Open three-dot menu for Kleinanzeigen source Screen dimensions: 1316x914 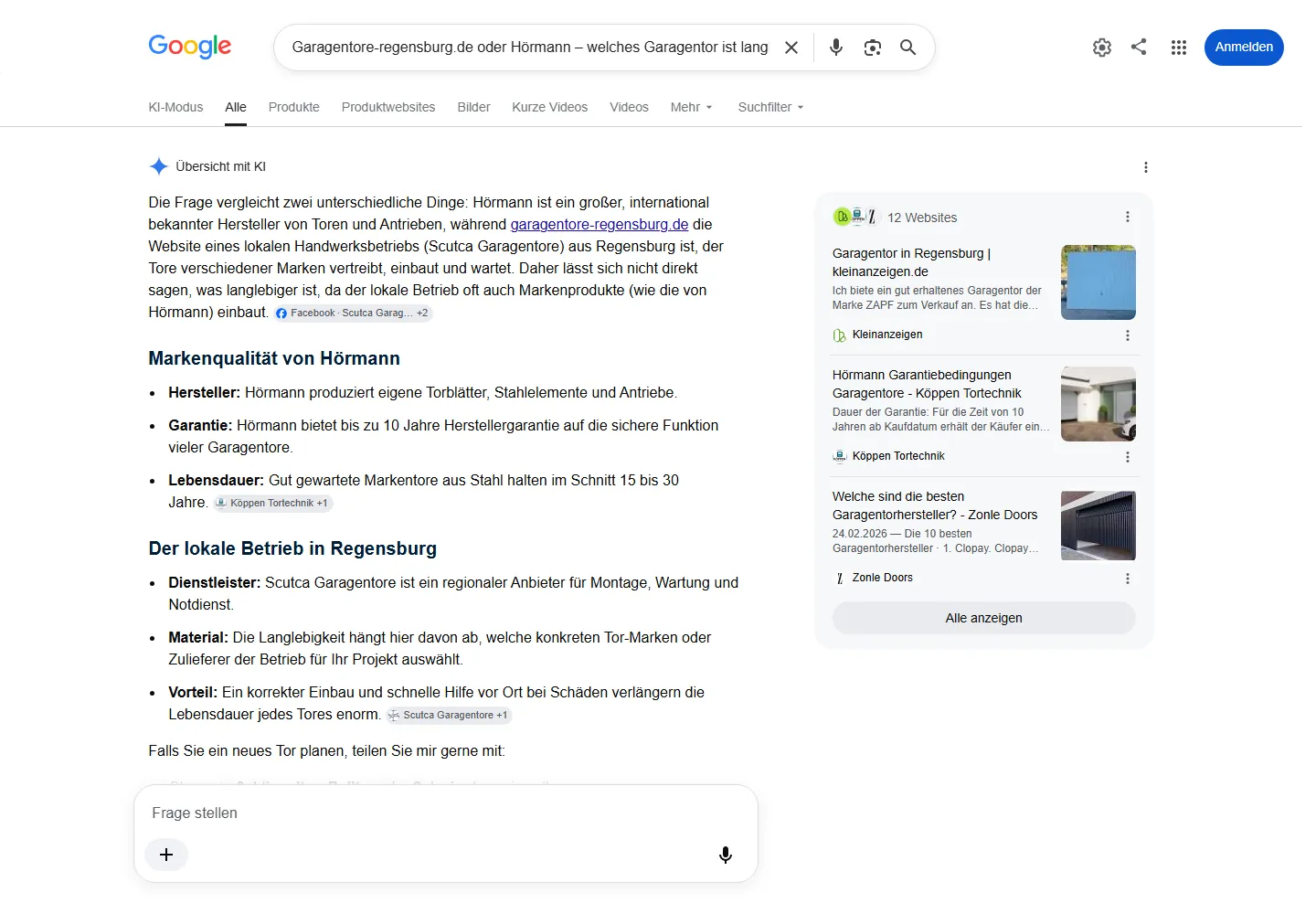click(x=1128, y=335)
